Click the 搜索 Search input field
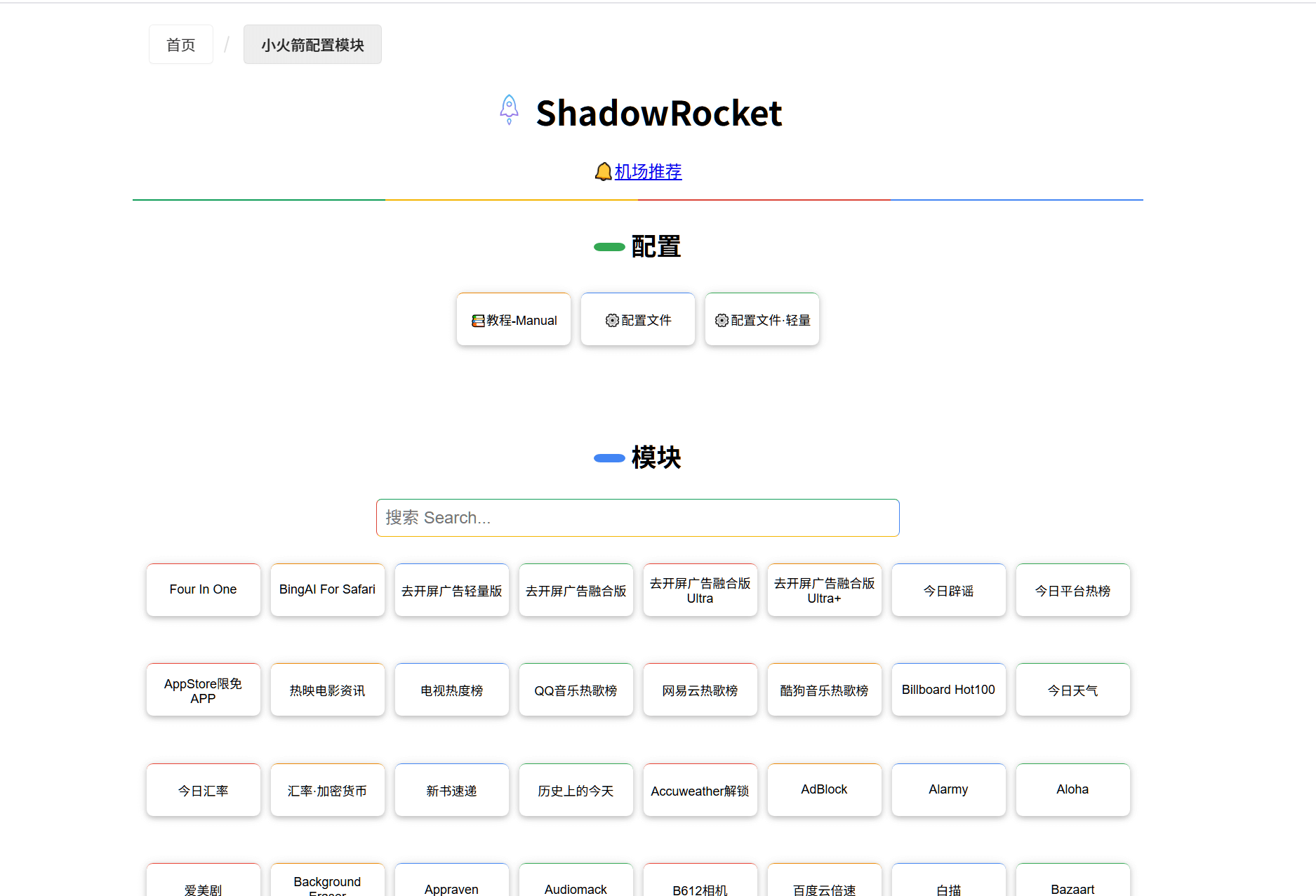1316x896 pixels. click(x=638, y=518)
